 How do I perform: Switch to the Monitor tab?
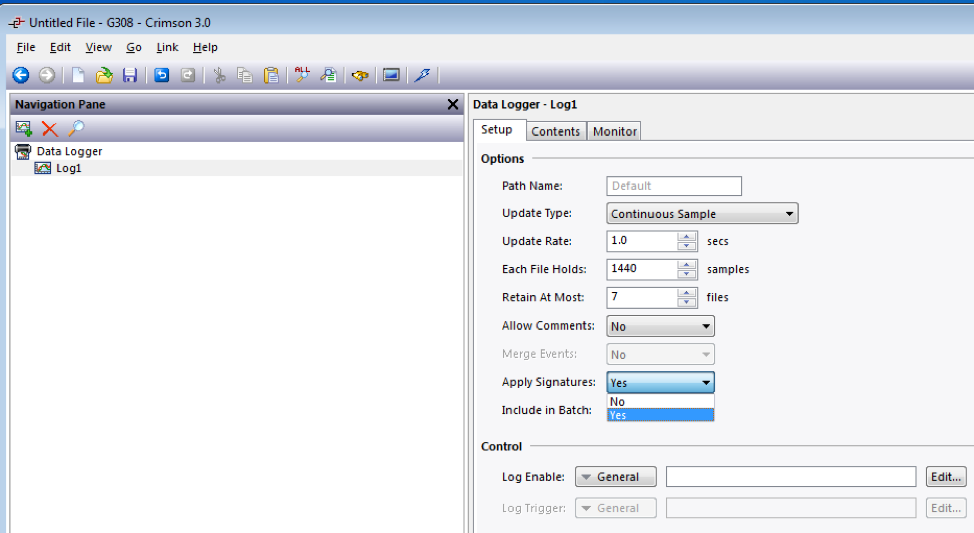[614, 131]
